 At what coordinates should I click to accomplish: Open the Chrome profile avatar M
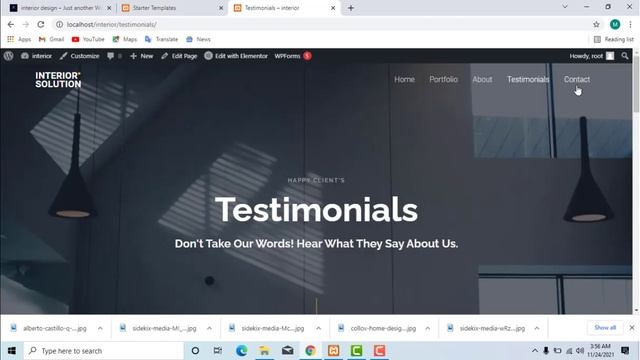(x=615, y=24)
